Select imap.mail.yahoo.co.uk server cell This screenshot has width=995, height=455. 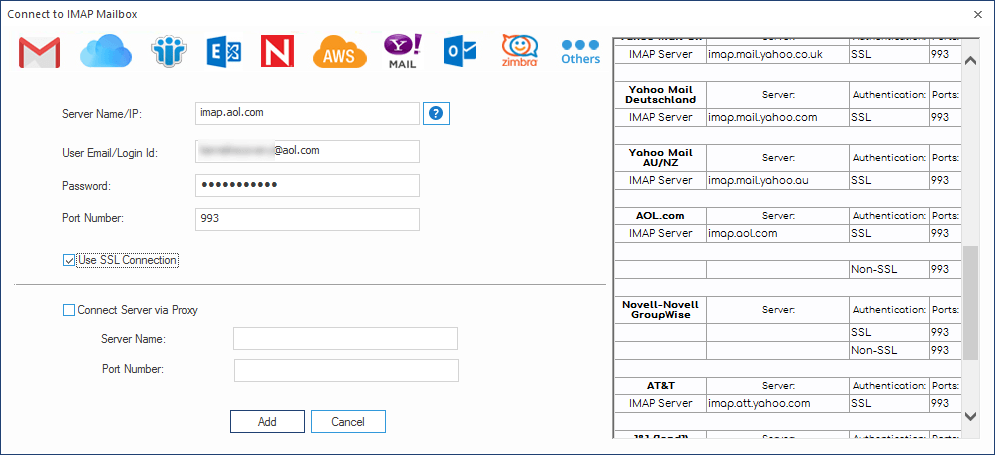click(x=777, y=55)
